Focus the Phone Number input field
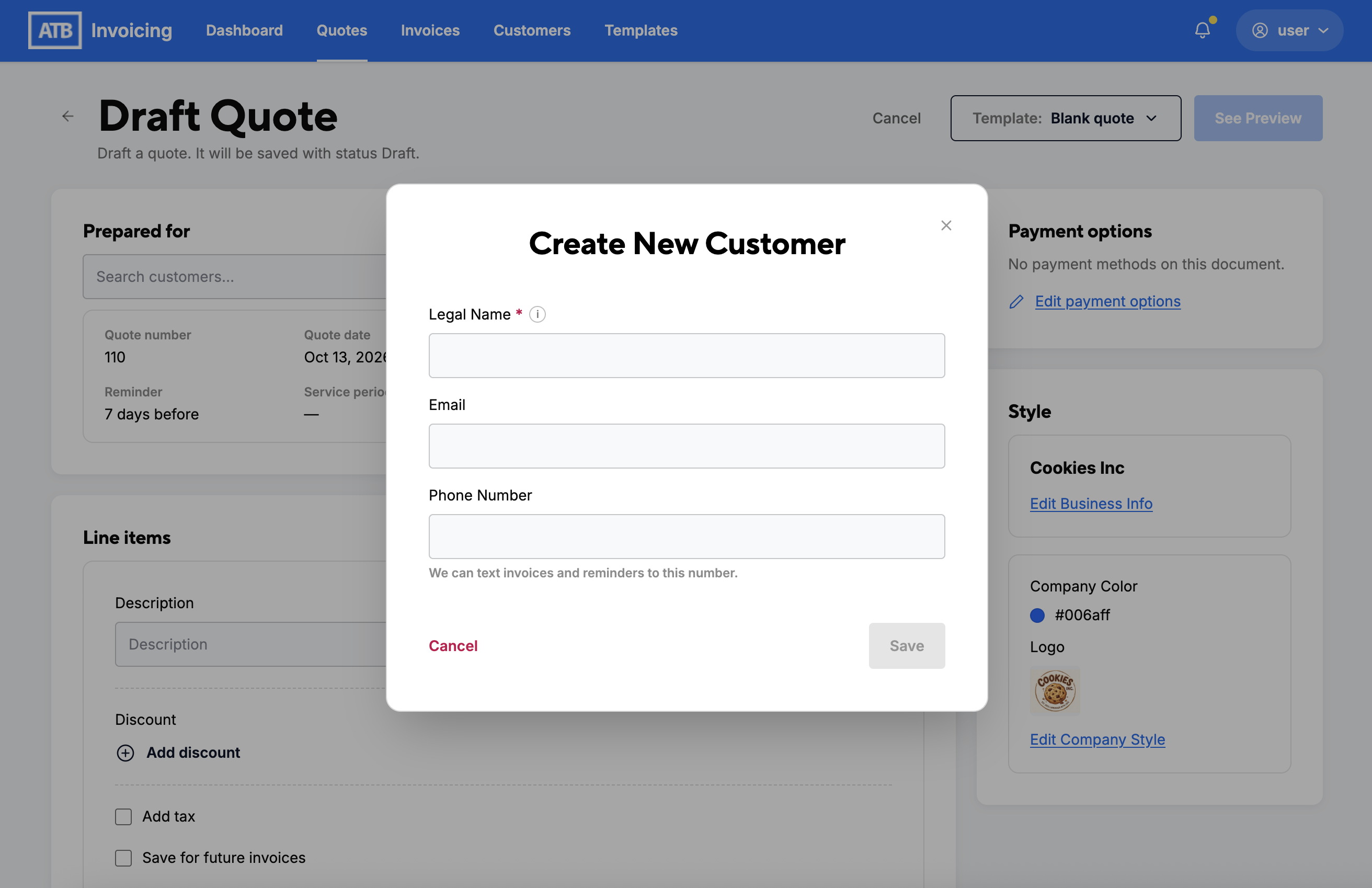The height and width of the screenshot is (888, 1372). [x=687, y=537]
